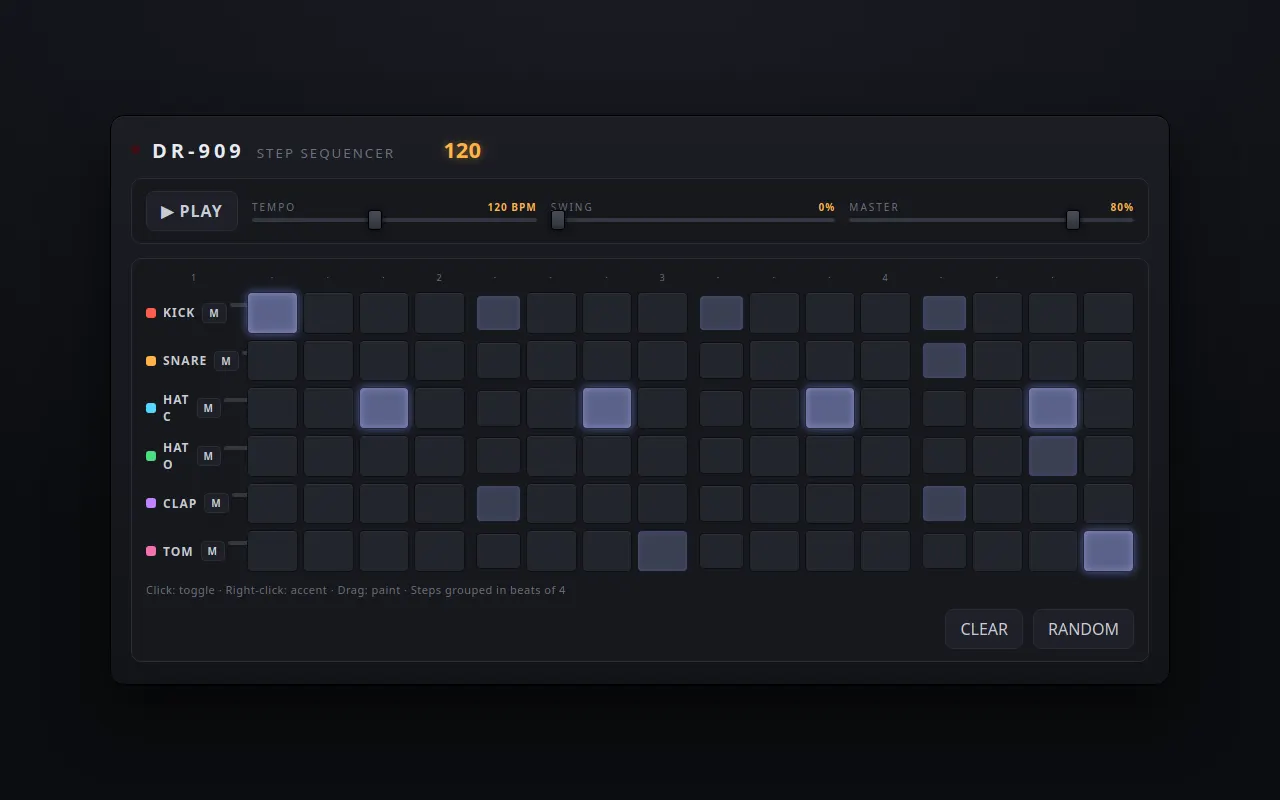Enable Tom step 1
The height and width of the screenshot is (800, 1280).
272,551
